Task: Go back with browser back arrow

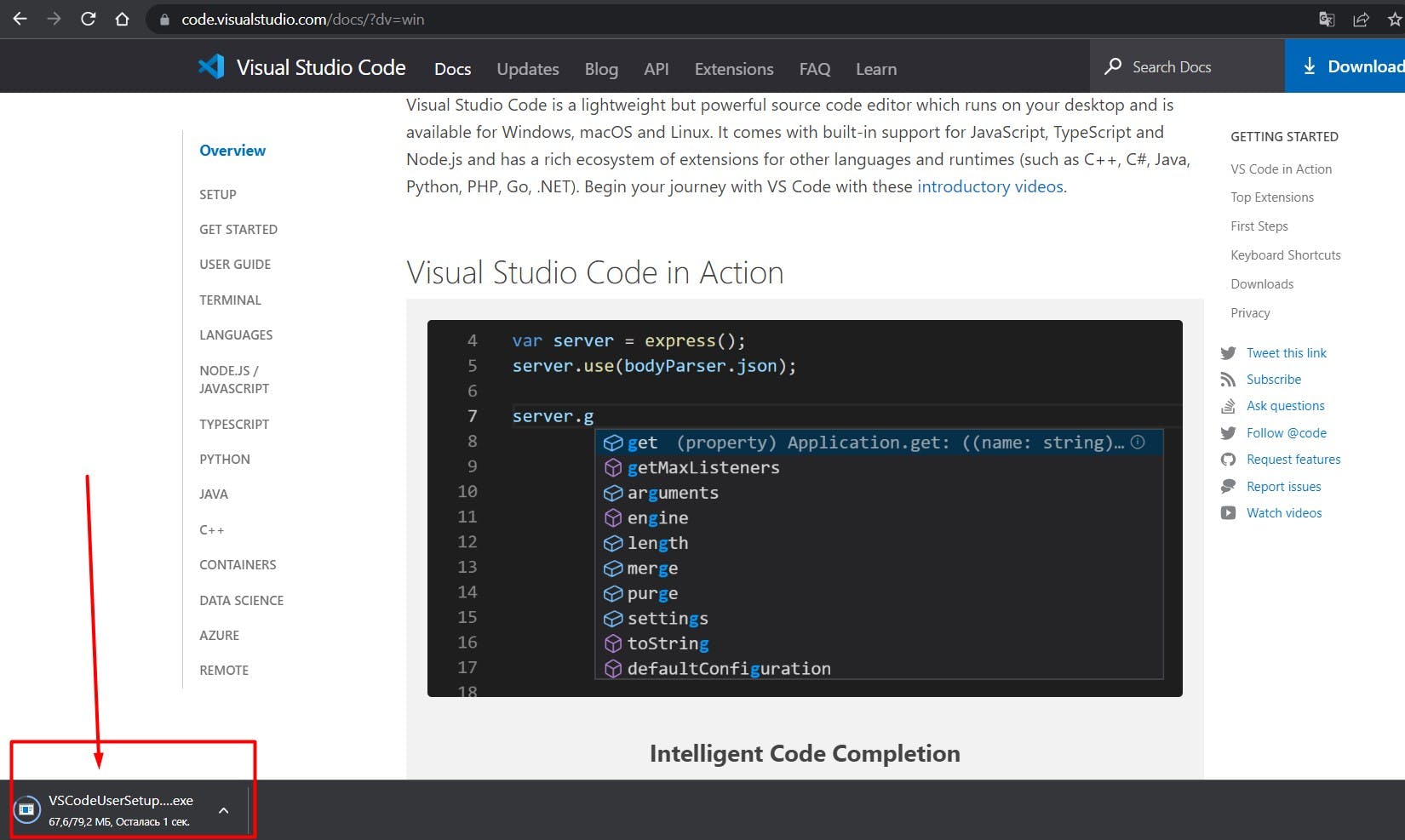Action: [20, 19]
